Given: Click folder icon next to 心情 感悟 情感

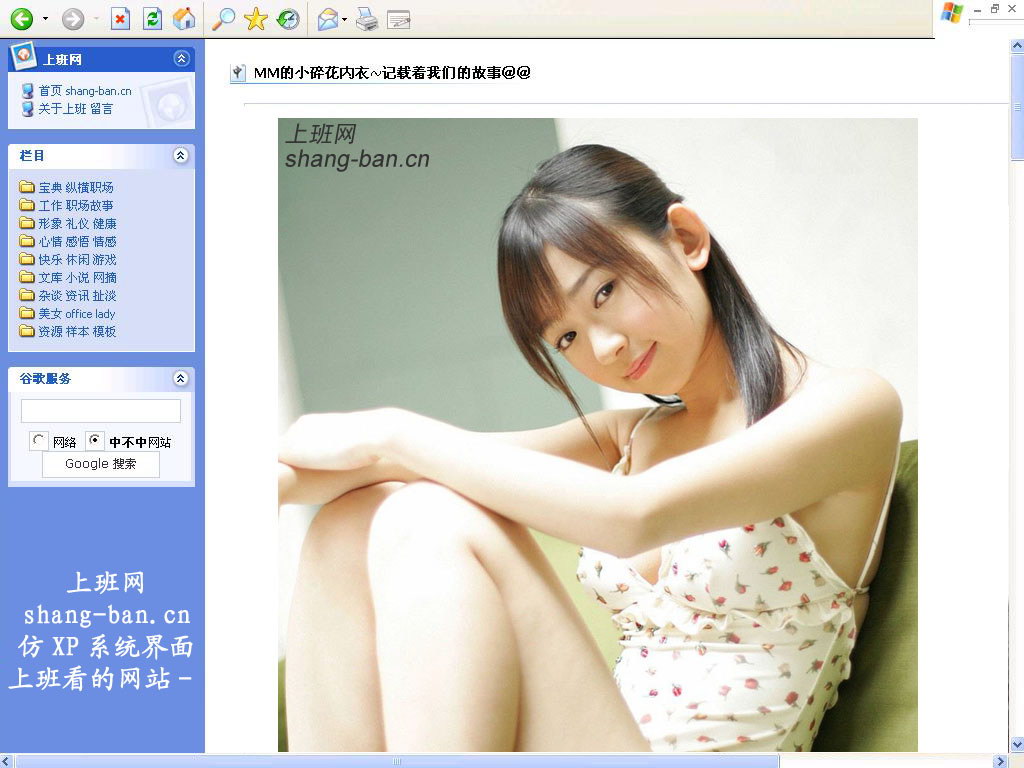Looking at the screenshot, I should pyautogui.click(x=27, y=241).
